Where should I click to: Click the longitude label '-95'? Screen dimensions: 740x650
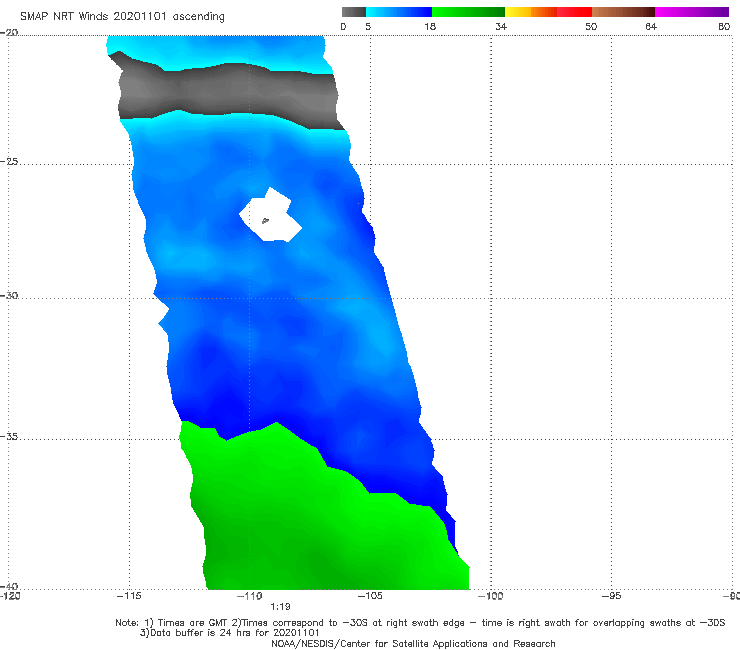[x=611, y=596]
